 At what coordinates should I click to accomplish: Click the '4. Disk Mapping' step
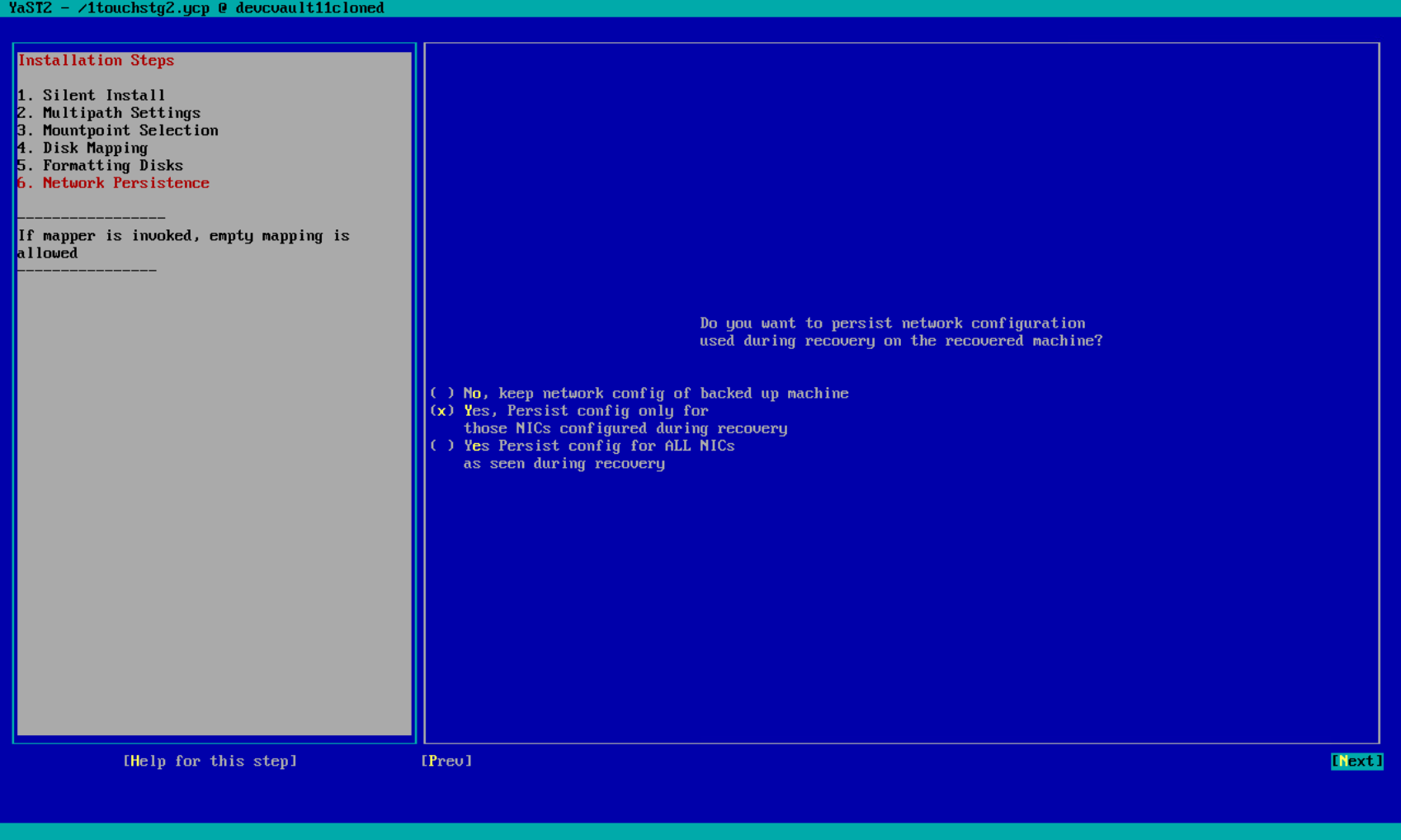click(83, 148)
